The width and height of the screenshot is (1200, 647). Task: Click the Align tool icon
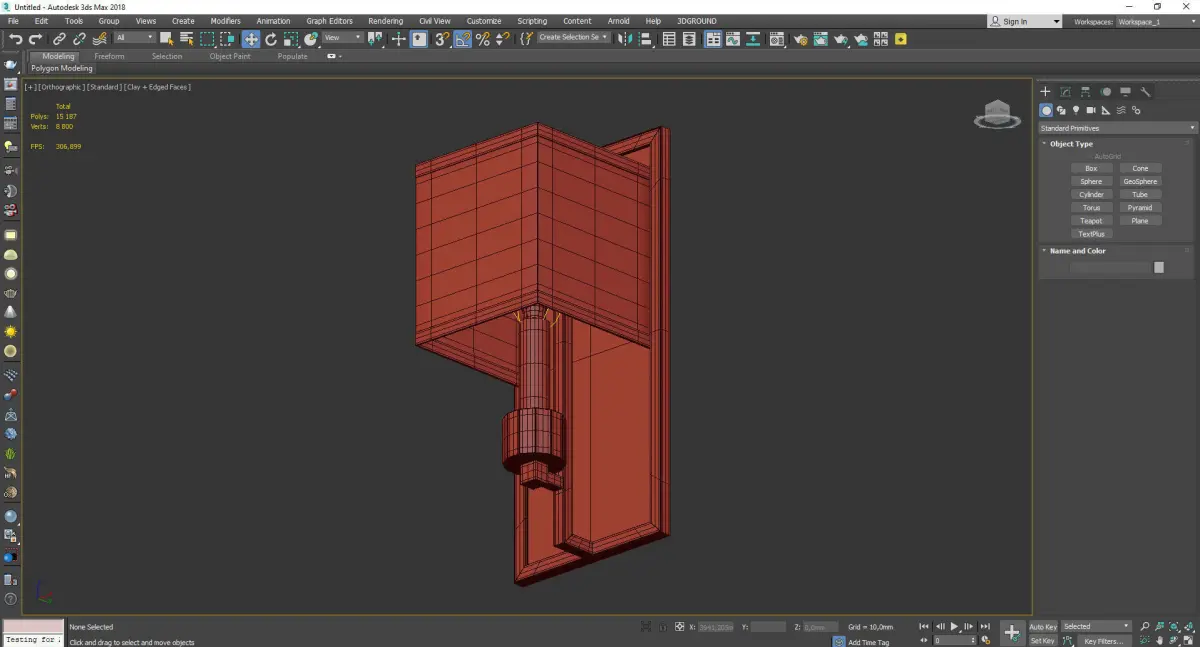(x=647, y=39)
